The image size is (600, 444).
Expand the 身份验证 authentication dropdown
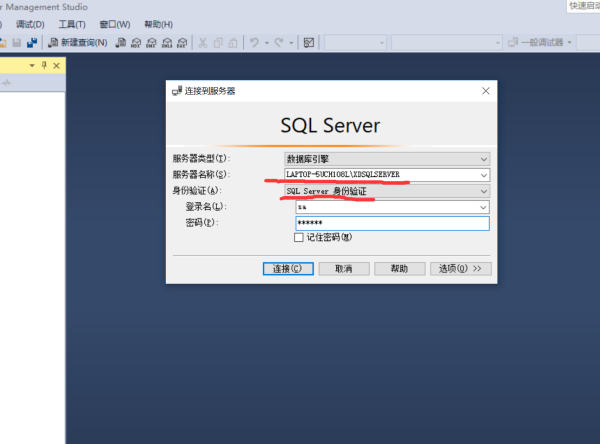tap(484, 190)
